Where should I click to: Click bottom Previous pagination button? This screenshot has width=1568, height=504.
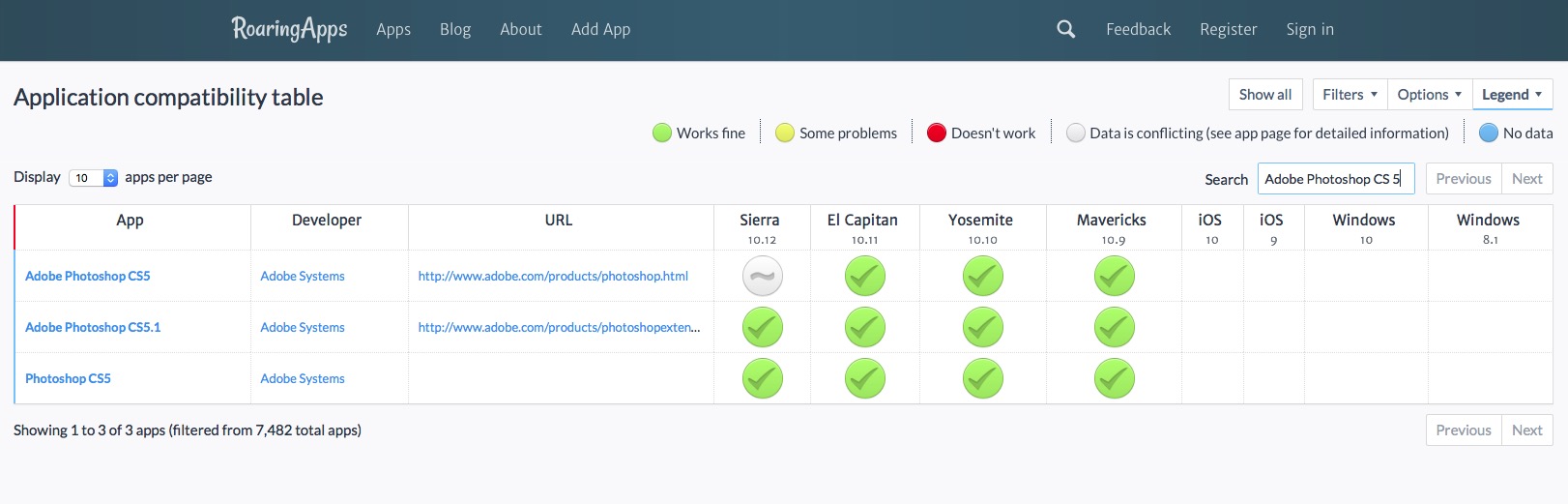(1464, 430)
